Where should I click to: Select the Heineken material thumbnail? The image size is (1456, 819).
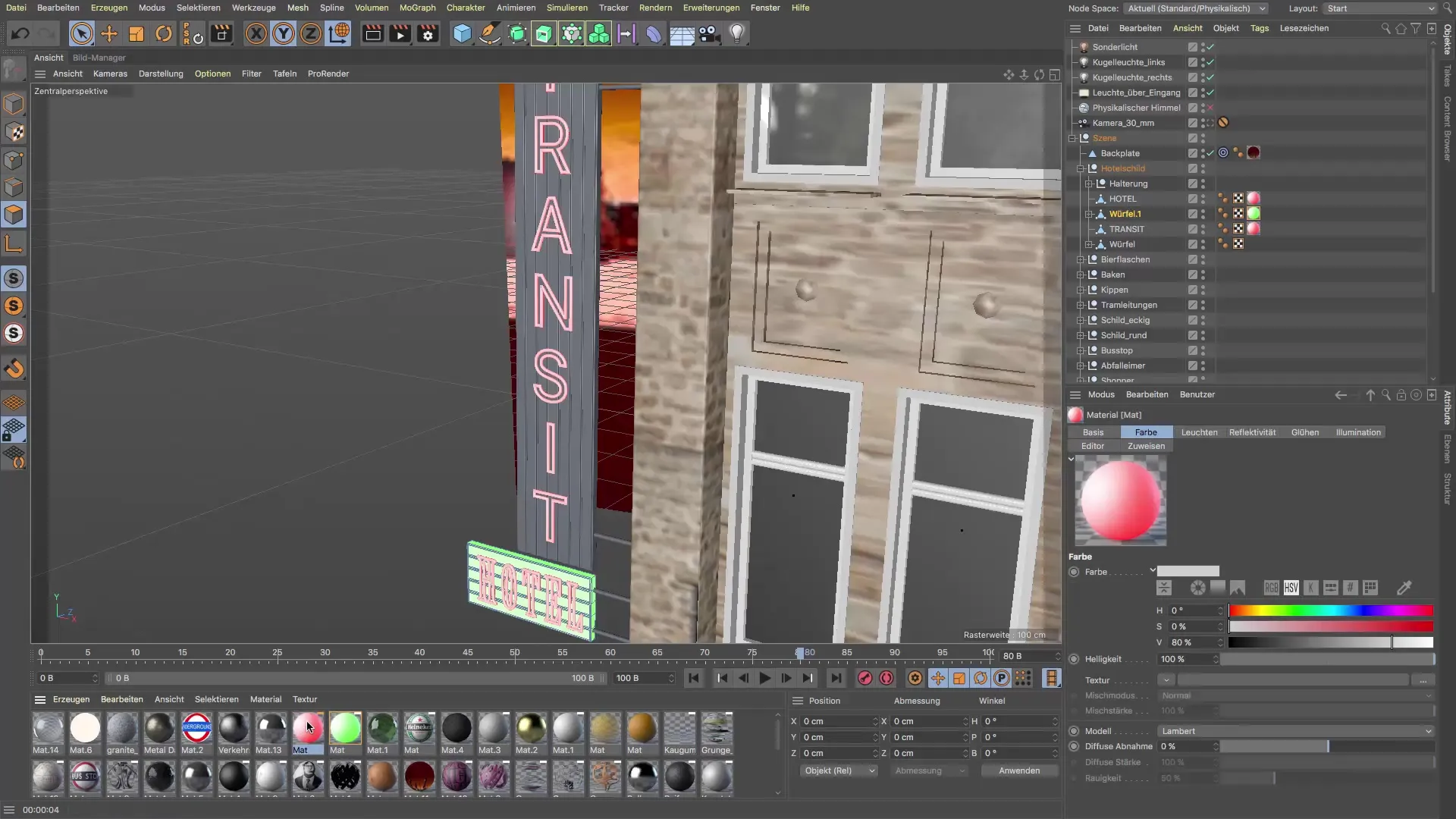tap(419, 728)
